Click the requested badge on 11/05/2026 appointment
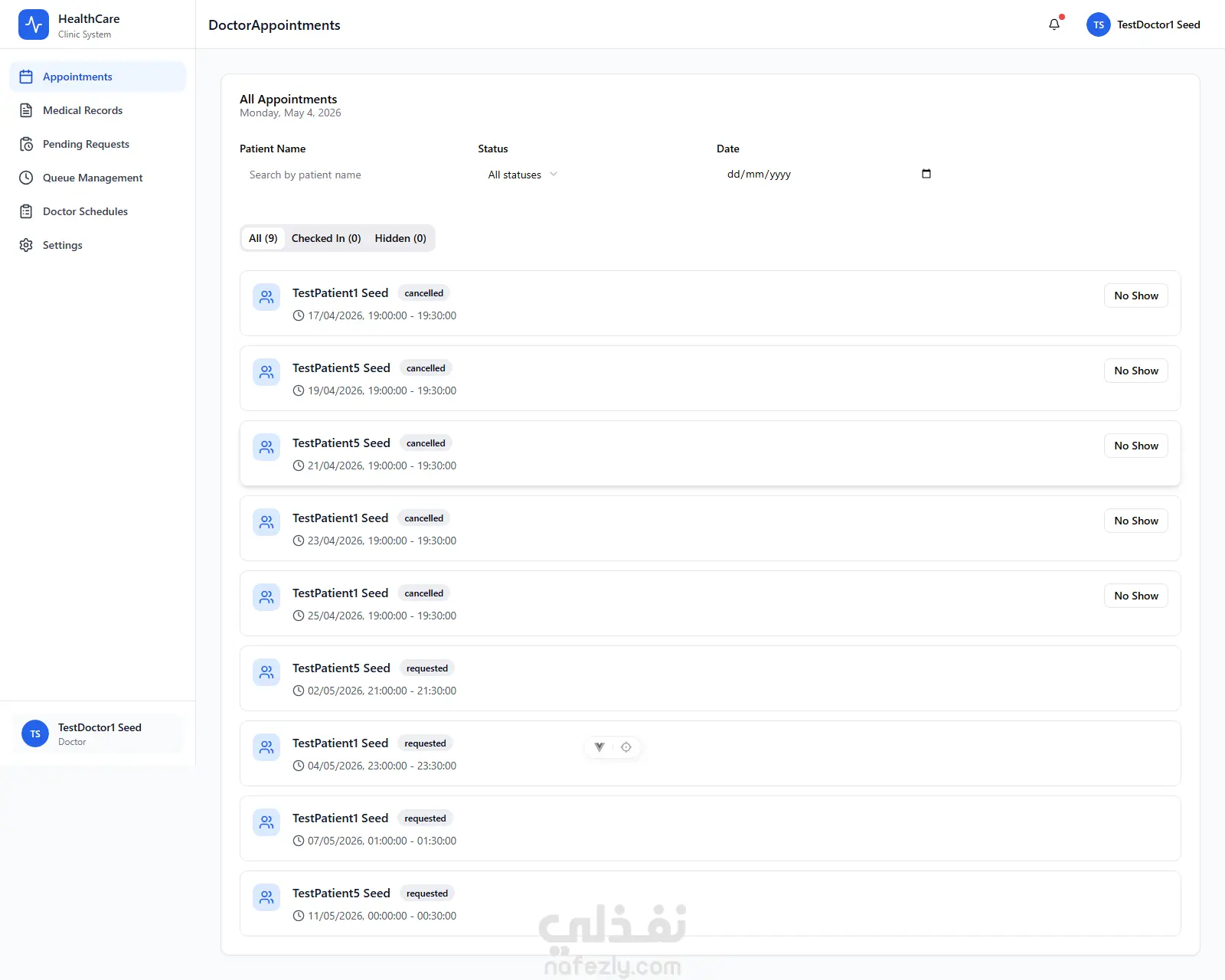This screenshot has width=1225, height=980. click(427, 893)
